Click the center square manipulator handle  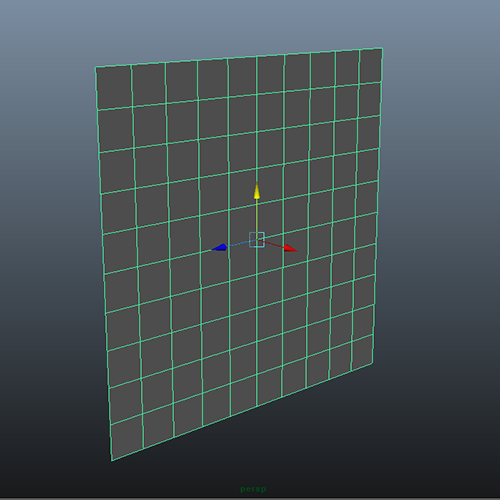(x=257, y=240)
